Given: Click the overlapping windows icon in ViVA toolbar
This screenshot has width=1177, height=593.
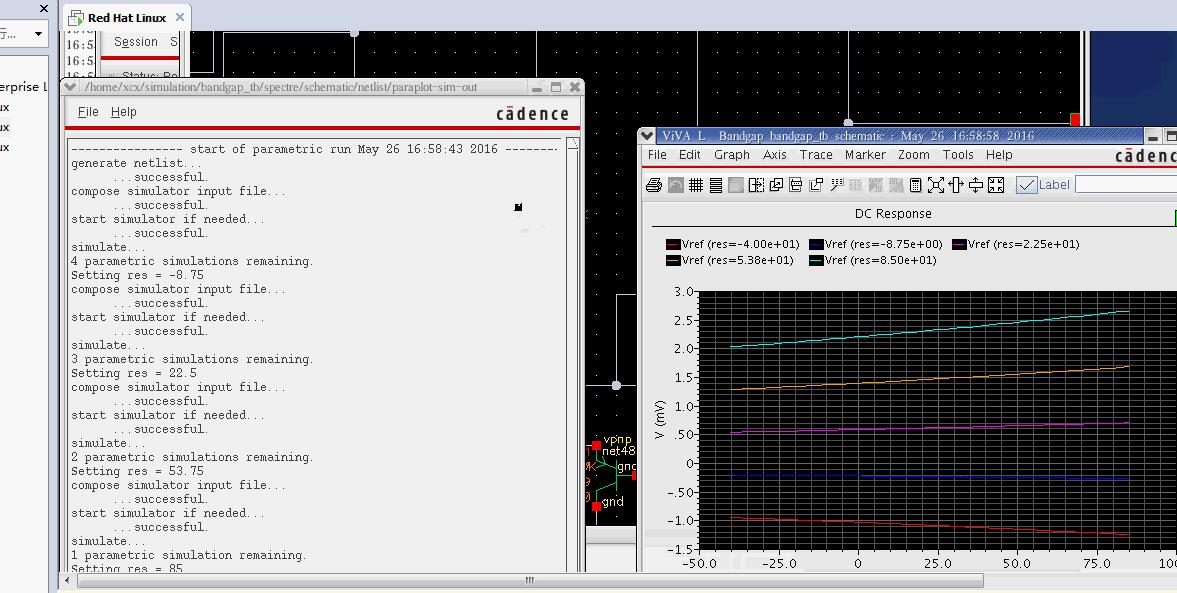Looking at the screenshot, I should point(776,185).
